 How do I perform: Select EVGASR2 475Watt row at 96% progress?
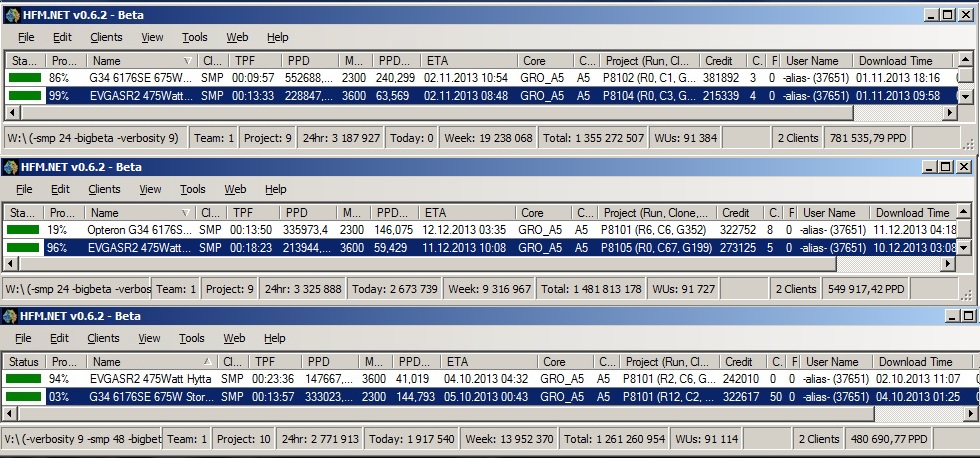(x=479, y=248)
